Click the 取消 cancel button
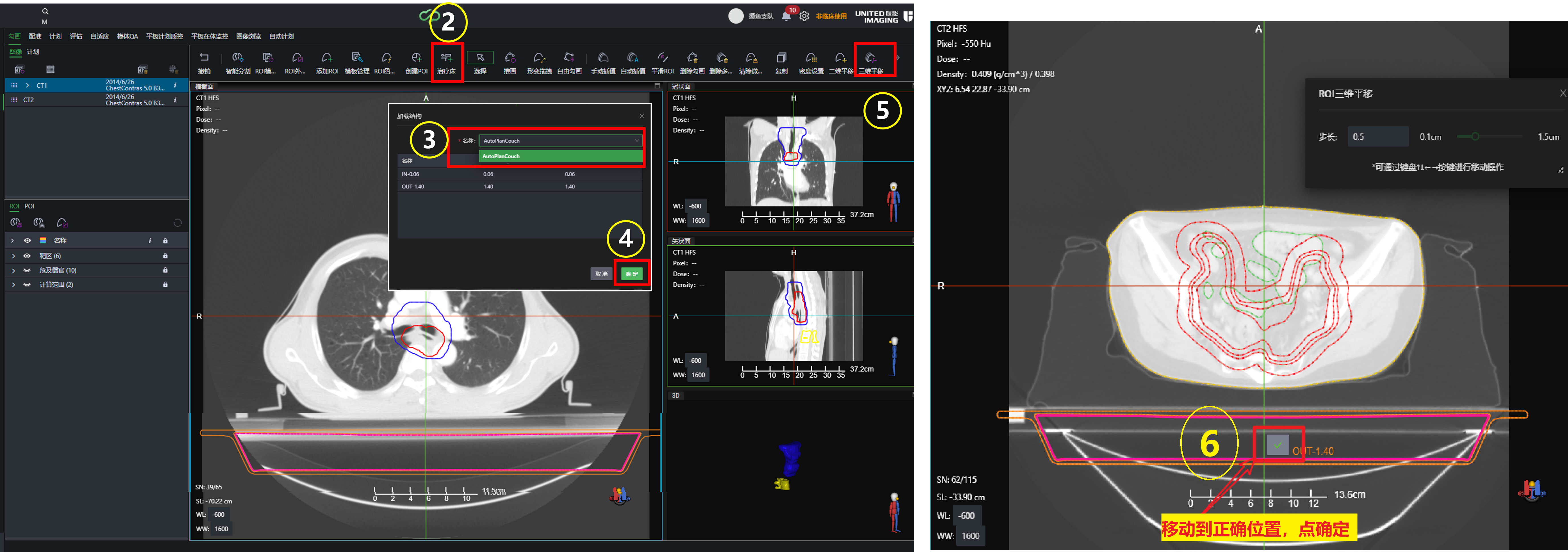Image resolution: width=1568 pixels, height=552 pixels. [601, 273]
